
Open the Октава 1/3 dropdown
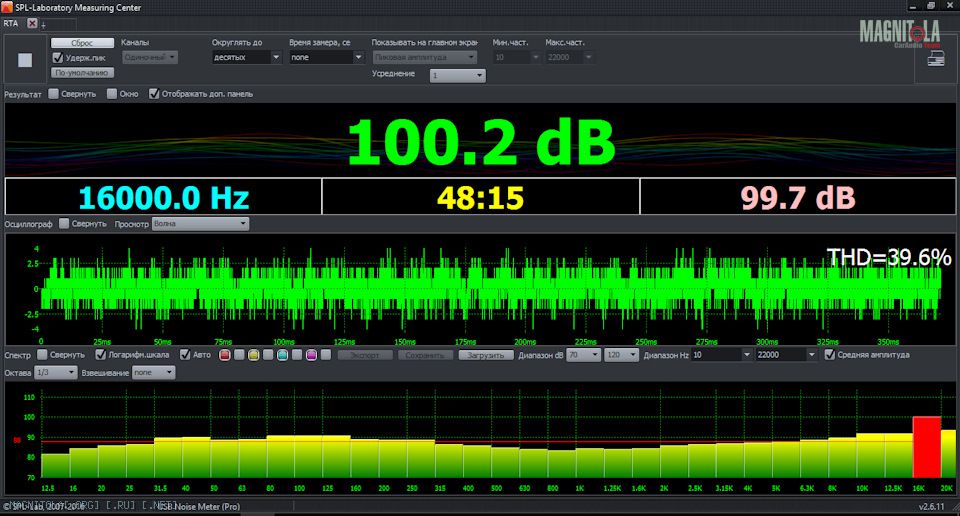pos(55,372)
